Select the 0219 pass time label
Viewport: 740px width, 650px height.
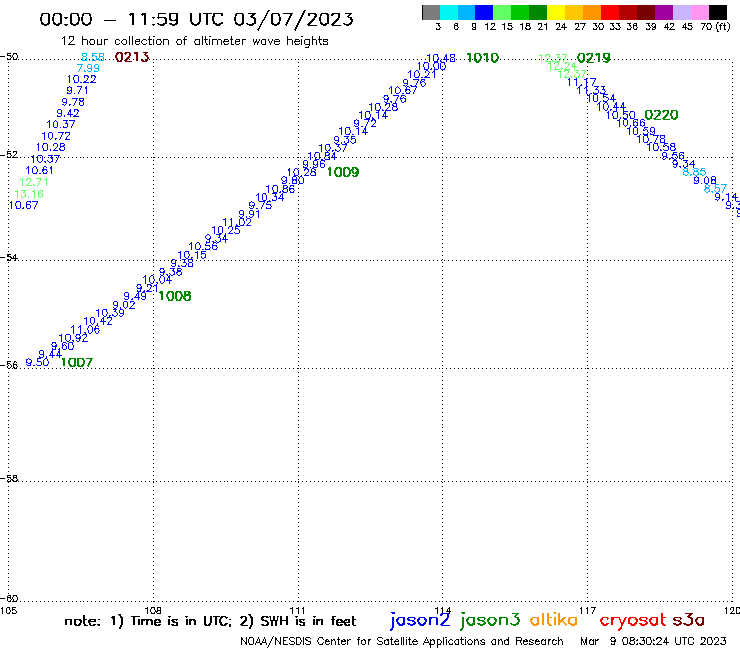pyautogui.click(x=594, y=58)
